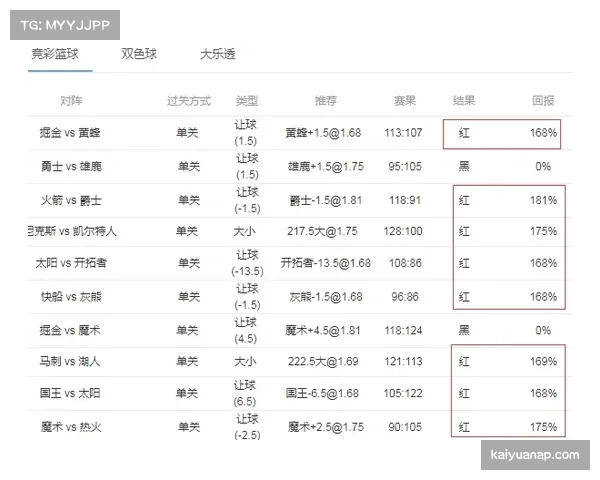Screen dimensions: 600x480
Task: Select the 快船 vs 灰熊 matchup
Action: (71, 297)
